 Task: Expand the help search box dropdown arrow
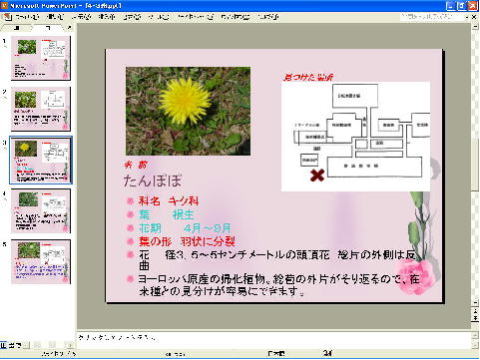[467, 17]
